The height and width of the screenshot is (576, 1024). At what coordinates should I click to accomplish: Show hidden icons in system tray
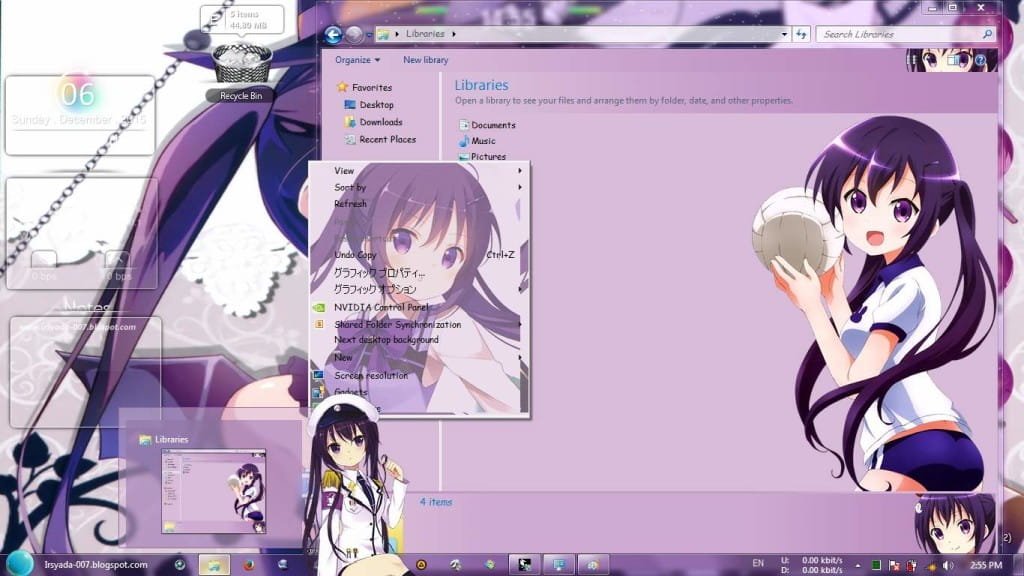coord(858,566)
